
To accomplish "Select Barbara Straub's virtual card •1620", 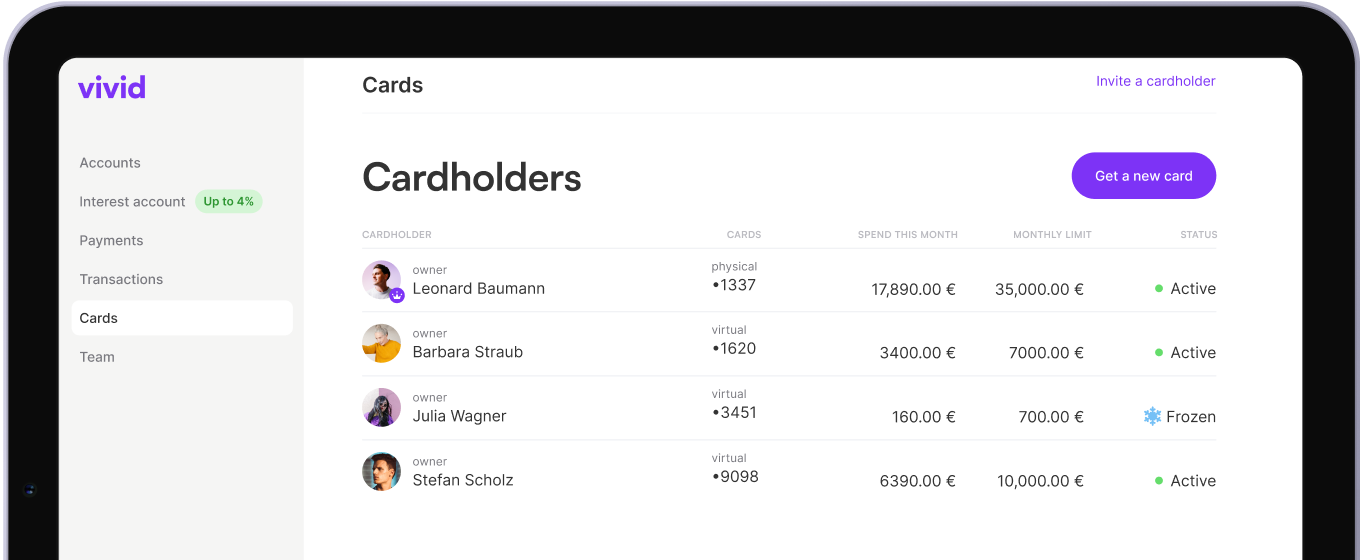I will tap(734, 348).
